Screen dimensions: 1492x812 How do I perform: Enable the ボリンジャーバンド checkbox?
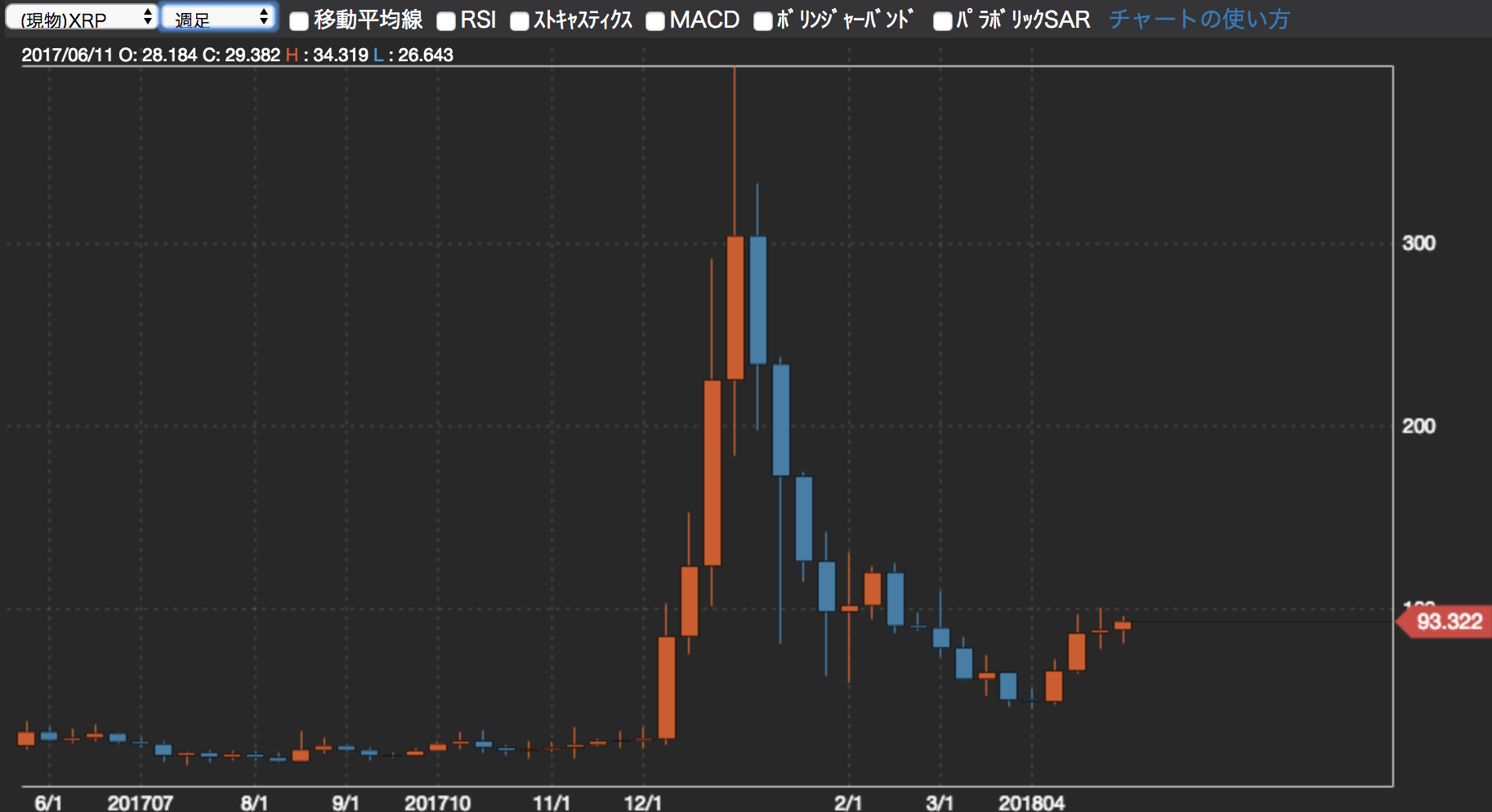763,21
